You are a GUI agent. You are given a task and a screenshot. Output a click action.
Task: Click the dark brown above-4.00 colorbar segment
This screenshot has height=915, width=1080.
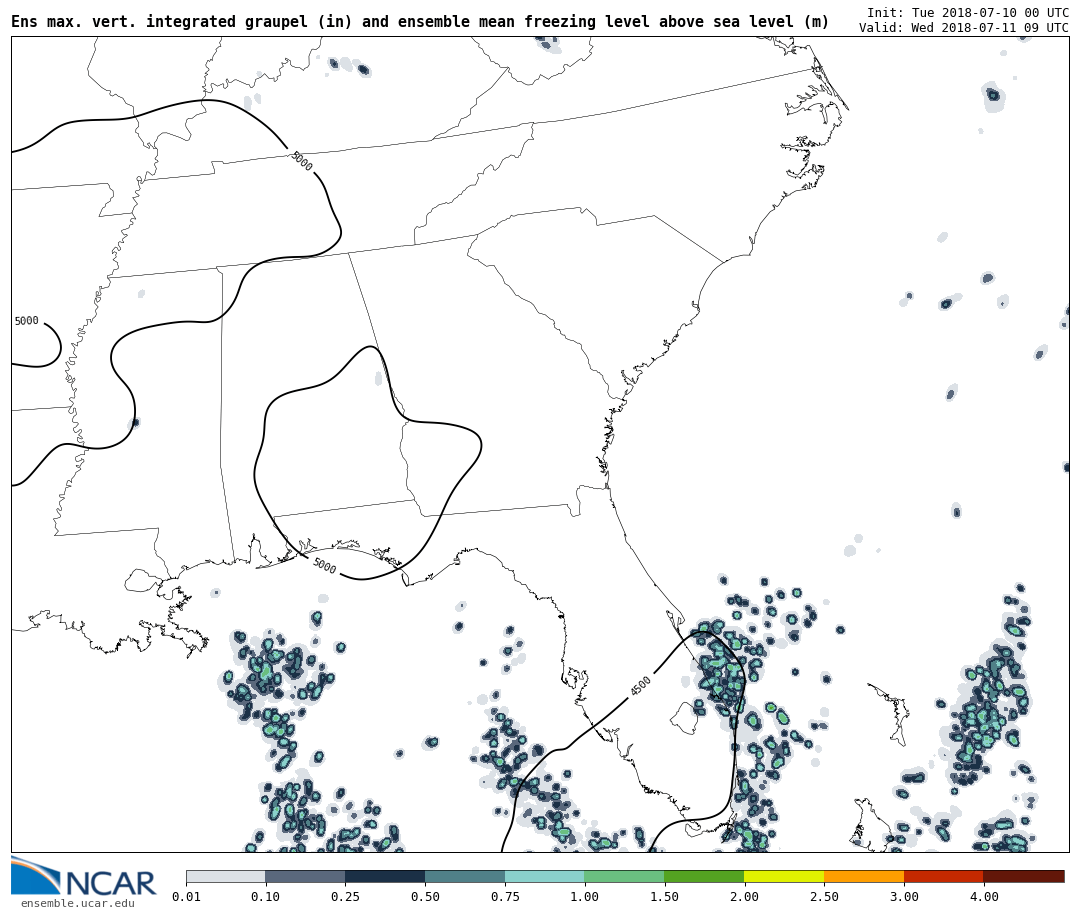(x=1024, y=876)
